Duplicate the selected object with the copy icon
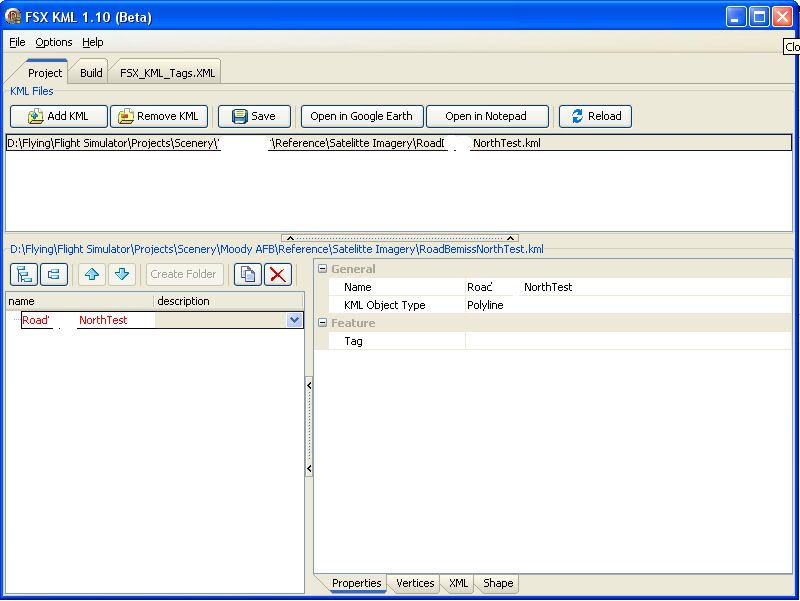This screenshot has height=601, width=800. pyautogui.click(x=248, y=274)
